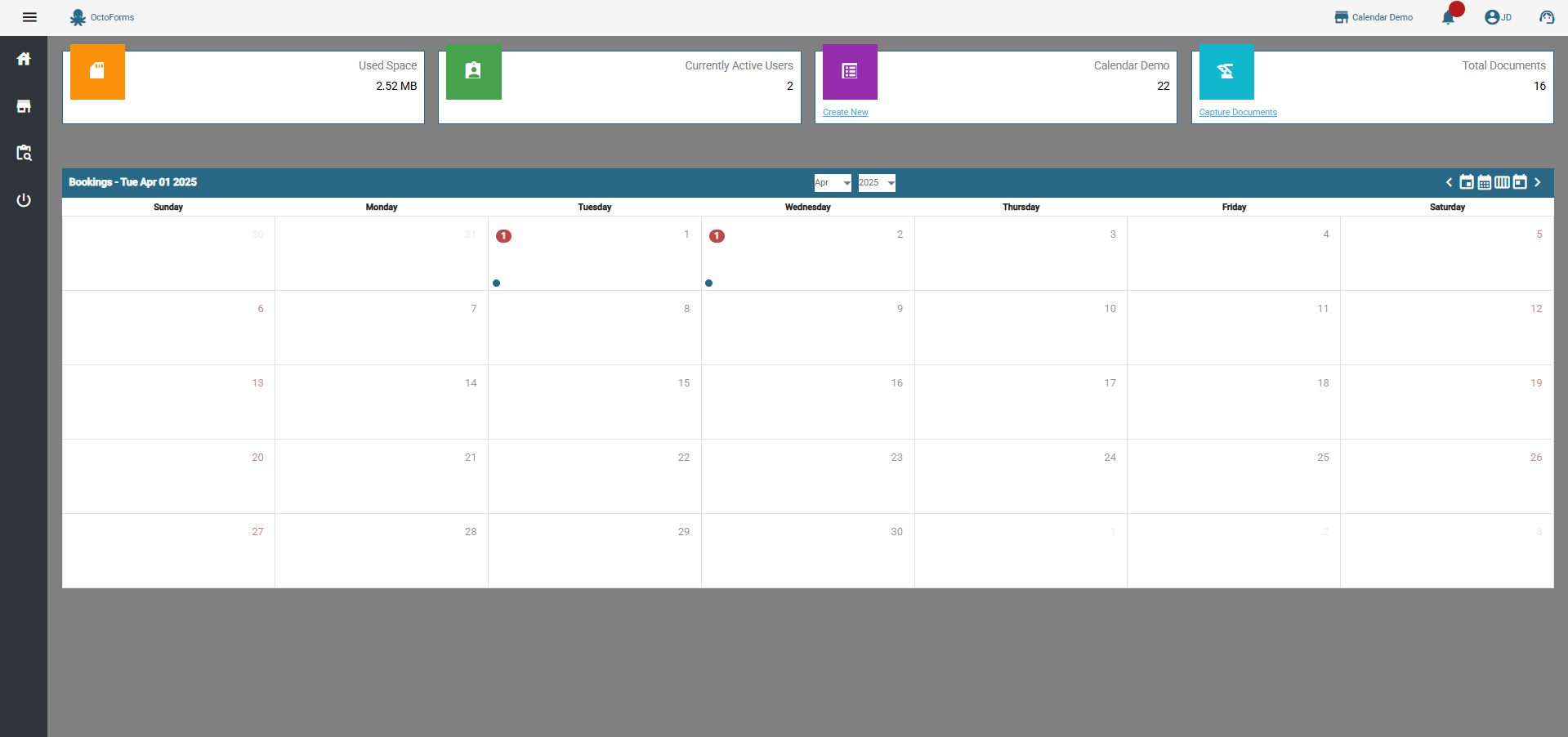Select Saturday April 5 cell
Image resolution: width=1568 pixels, height=737 pixels.
(1447, 253)
